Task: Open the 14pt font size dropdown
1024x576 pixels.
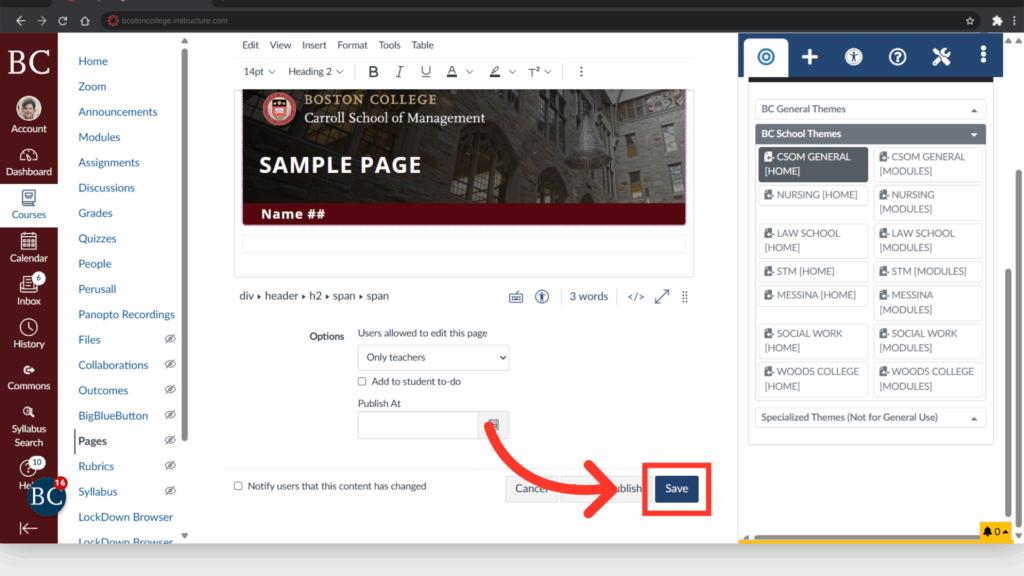Action: pyautogui.click(x=259, y=72)
